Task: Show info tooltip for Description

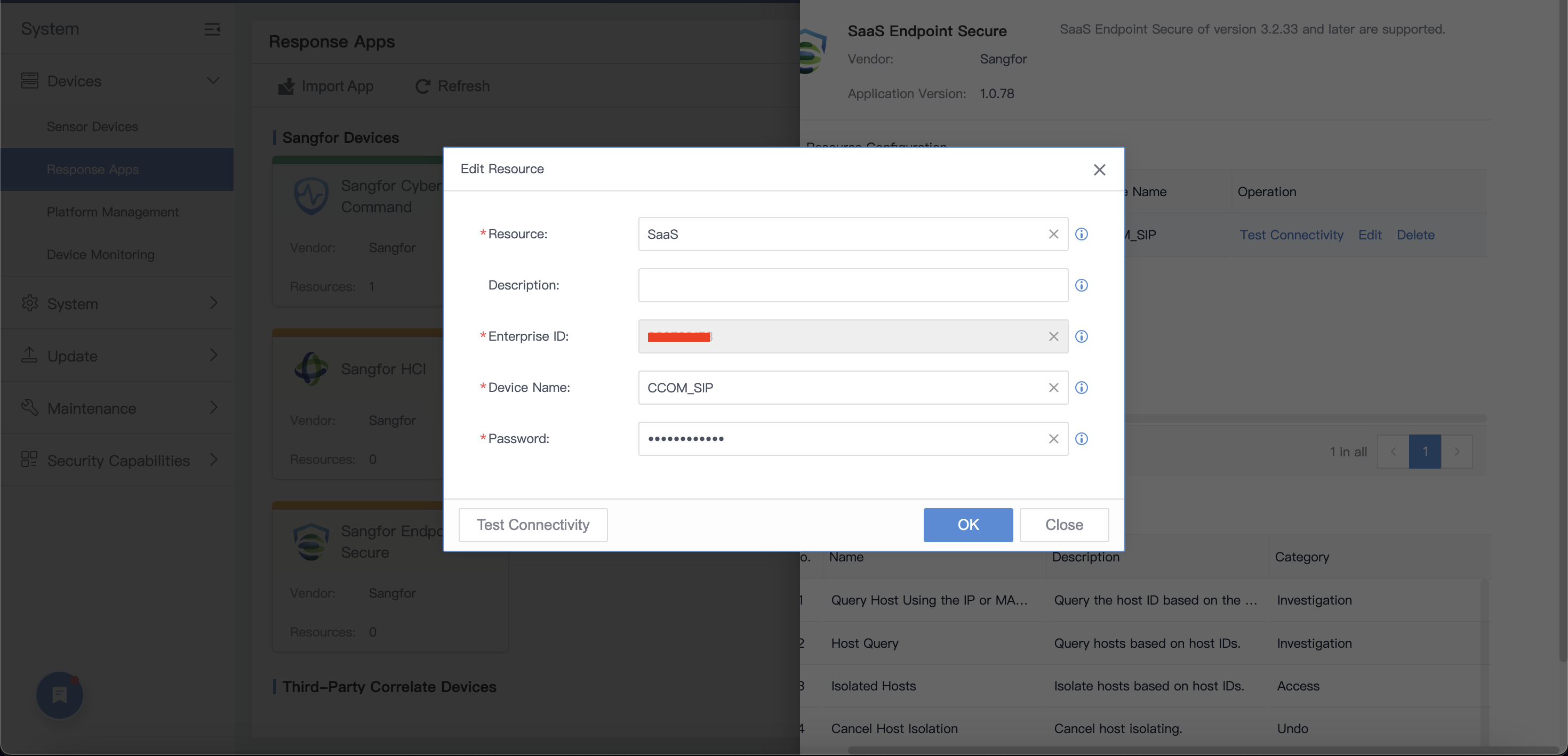Action: (x=1081, y=285)
